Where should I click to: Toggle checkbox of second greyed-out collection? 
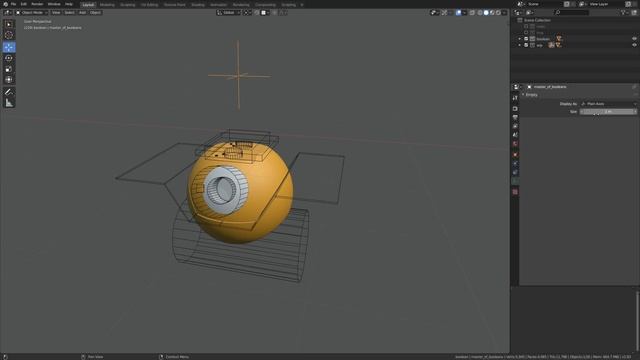point(526,32)
